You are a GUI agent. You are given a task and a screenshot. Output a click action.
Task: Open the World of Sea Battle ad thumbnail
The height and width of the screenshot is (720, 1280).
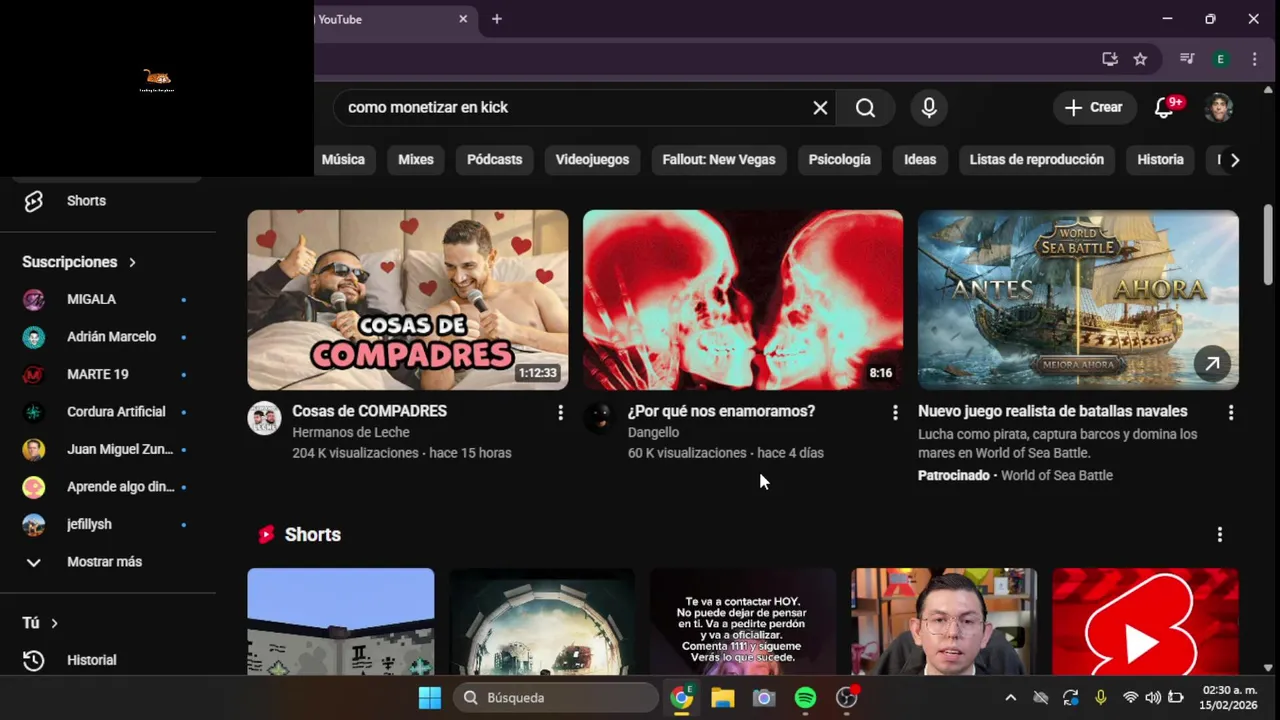click(1078, 300)
